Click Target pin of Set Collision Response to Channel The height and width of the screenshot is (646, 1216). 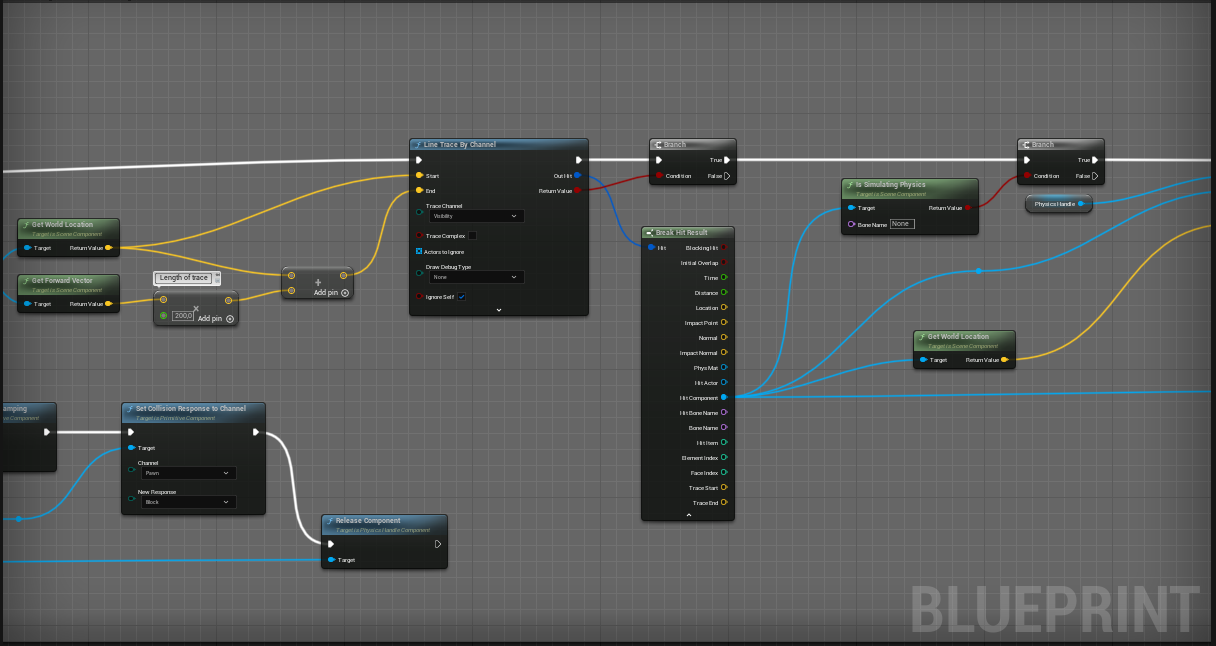[x=131, y=448]
